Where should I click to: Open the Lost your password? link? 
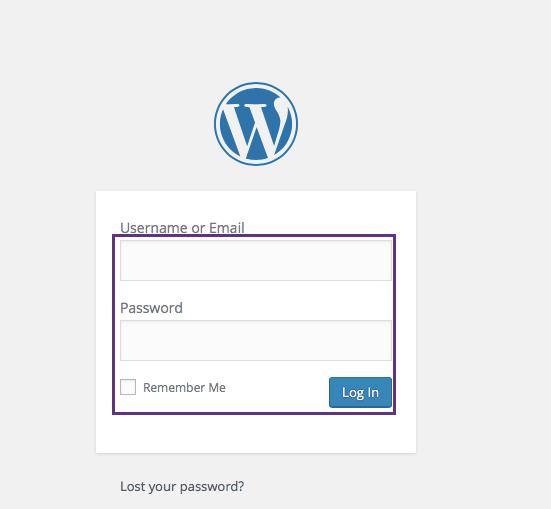pyautogui.click(x=182, y=487)
